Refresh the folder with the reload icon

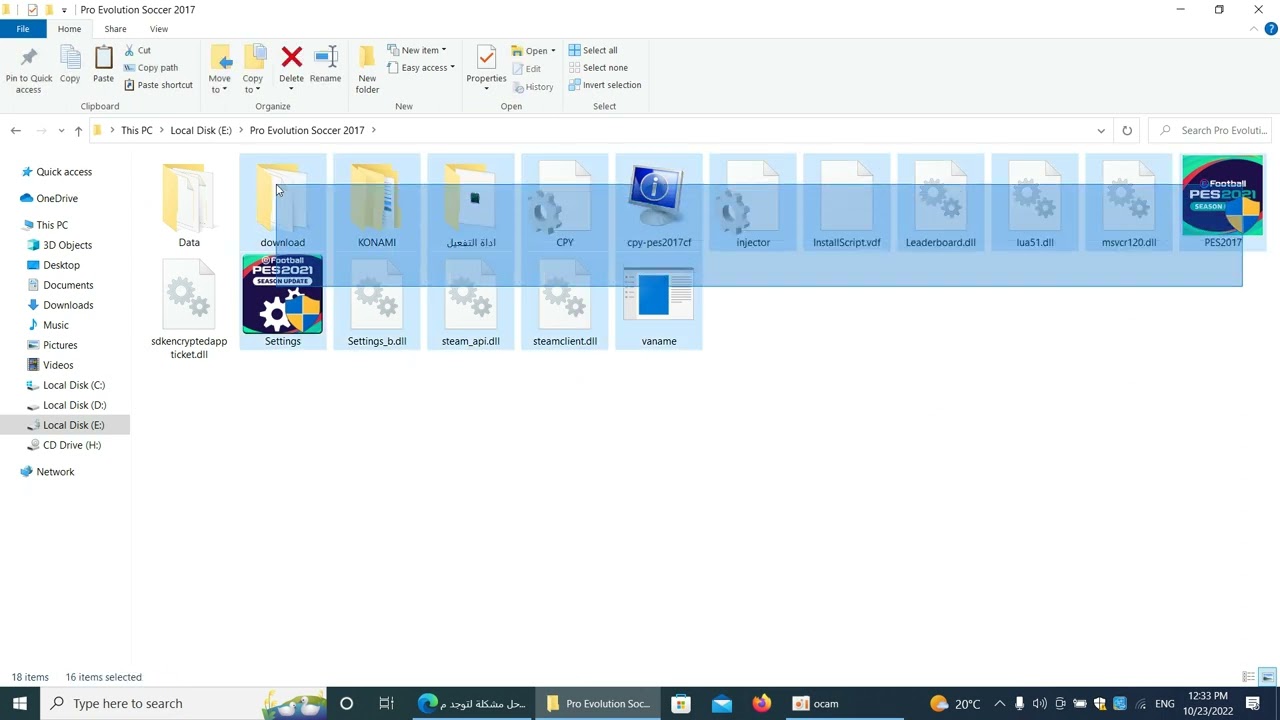coord(1127,130)
